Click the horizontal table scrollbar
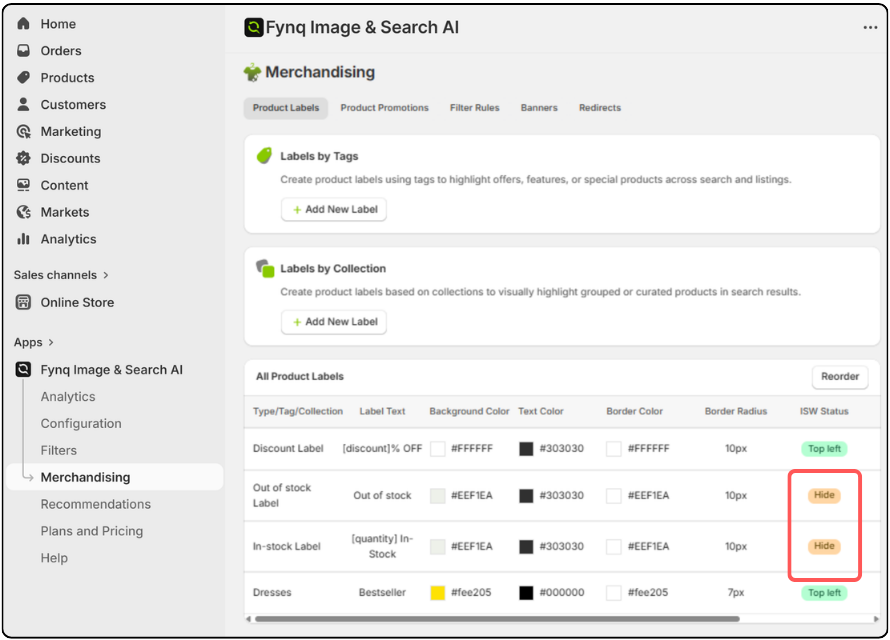This screenshot has width=890, height=640. [x=497, y=619]
